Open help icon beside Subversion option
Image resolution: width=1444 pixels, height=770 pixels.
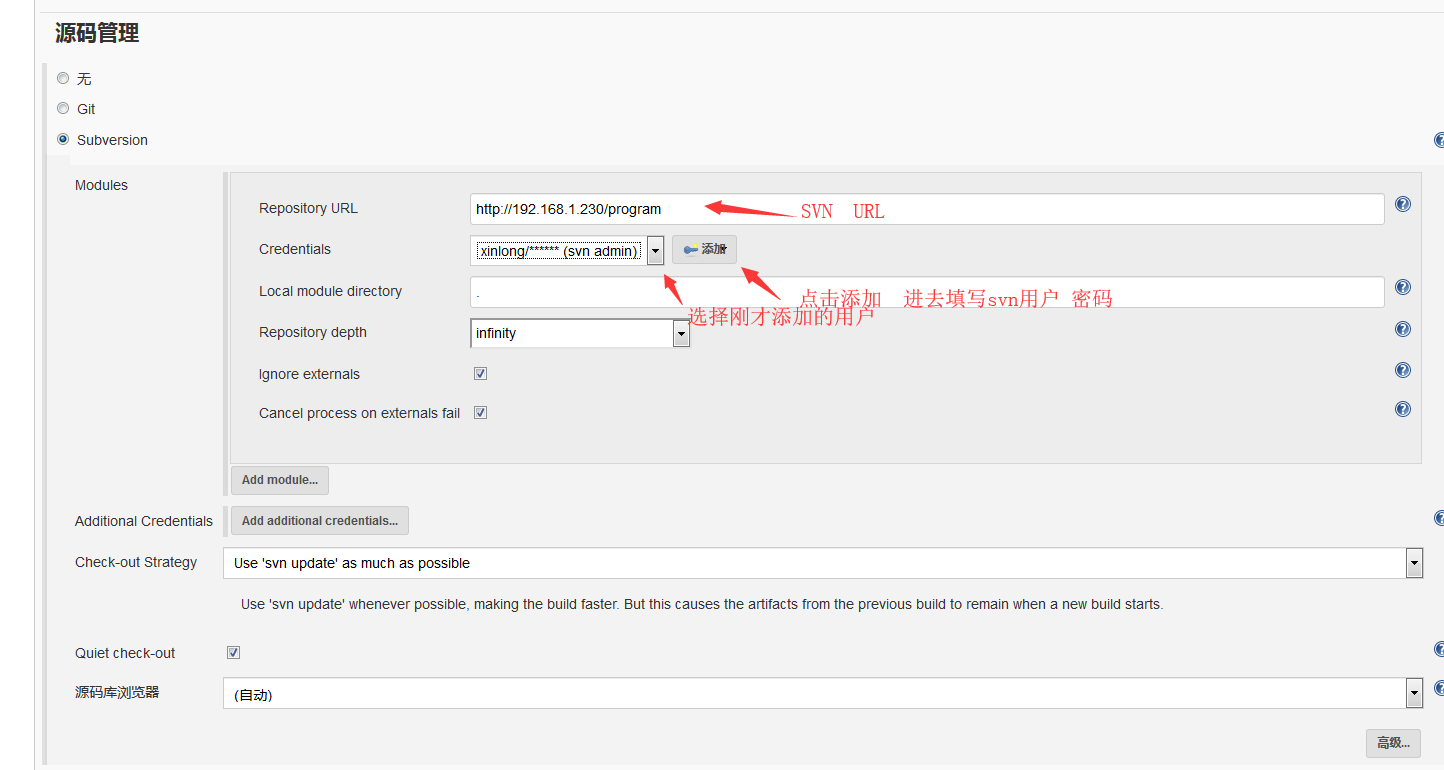[1439, 140]
